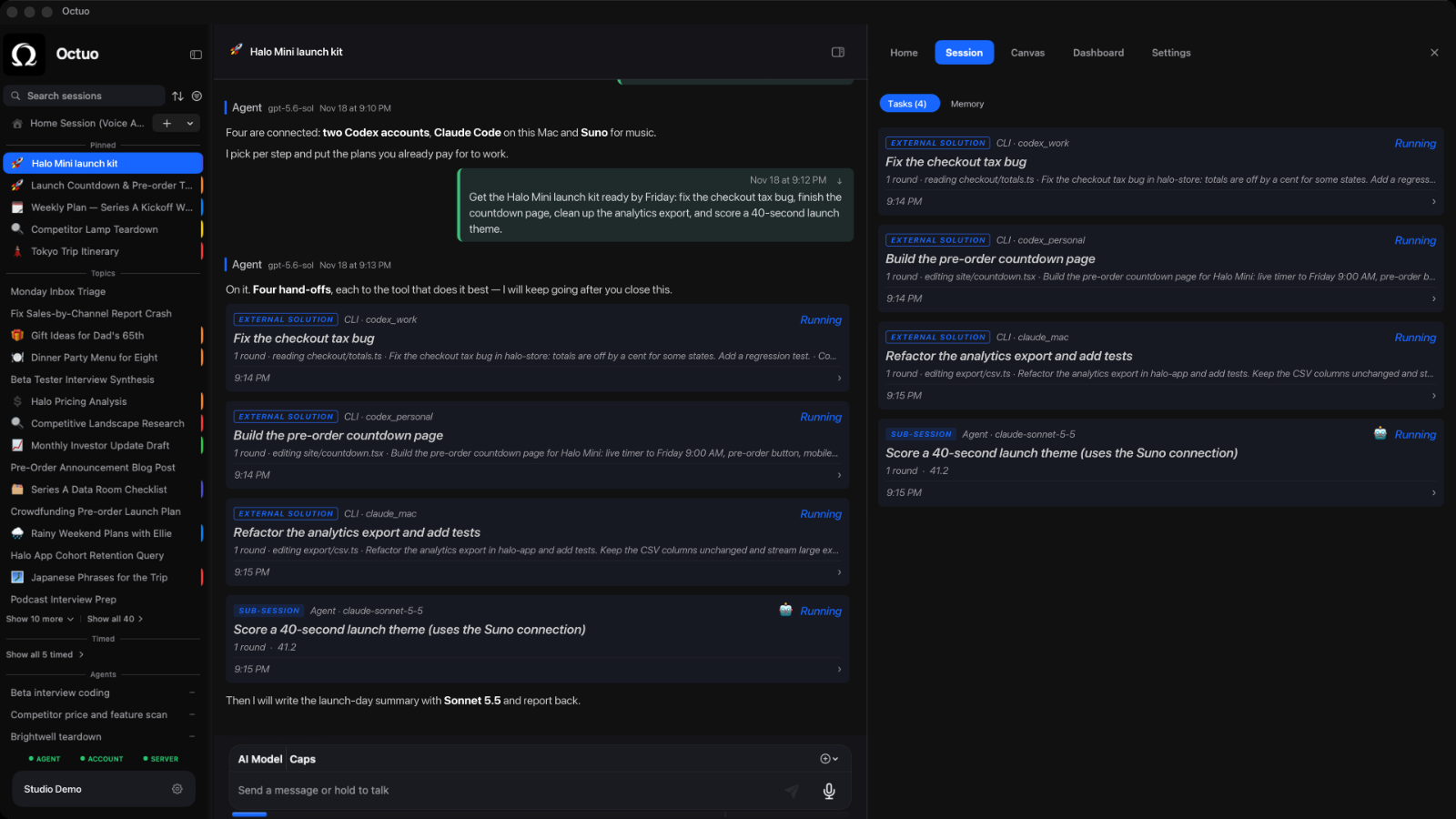Screen dimensions: 1456x819
Task: Click the Send a message input field
Action: (505, 791)
